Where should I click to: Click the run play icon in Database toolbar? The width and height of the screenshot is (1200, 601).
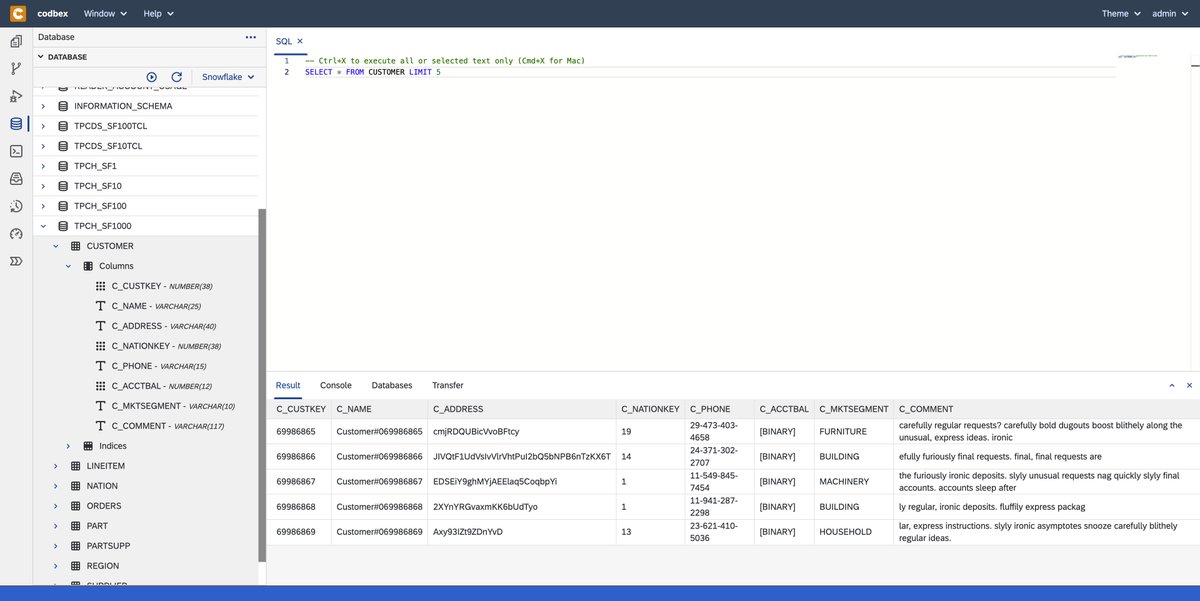click(152, 77)
